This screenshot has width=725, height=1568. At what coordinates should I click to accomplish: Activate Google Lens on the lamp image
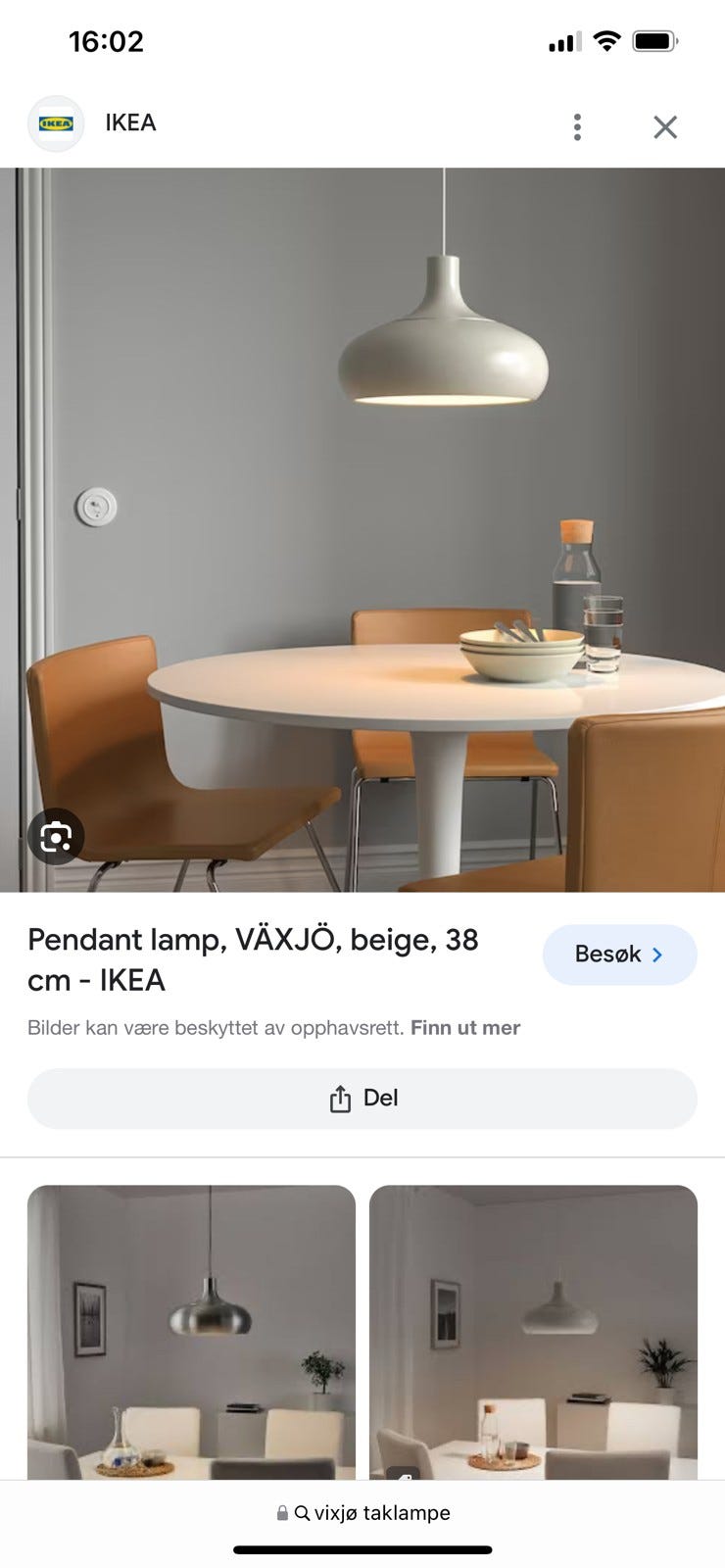coord(56,836)
